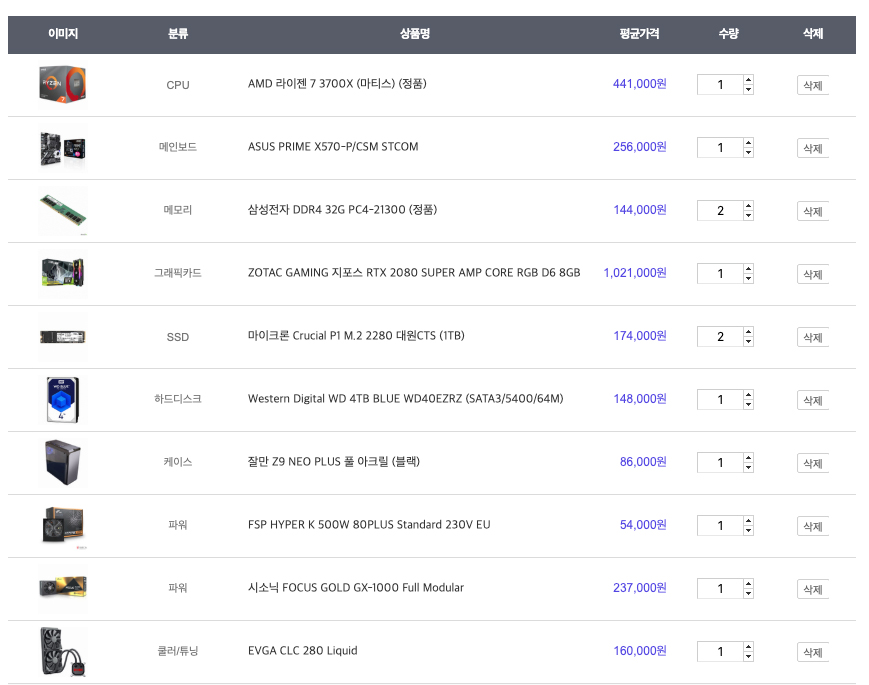The width and height of the screenshot is (869, 685).
Task: Click the 441,000원 price
Action: click(x=640, y=84)
